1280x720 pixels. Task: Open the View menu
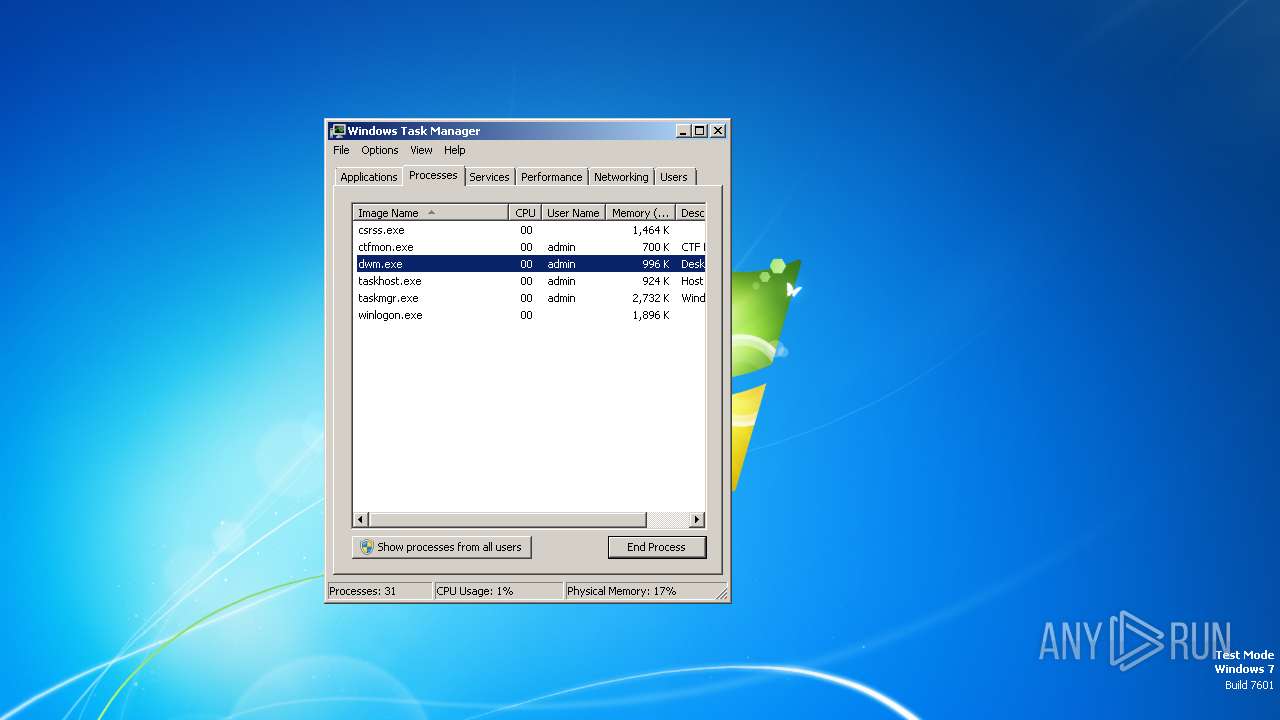(x=421, y=150)
